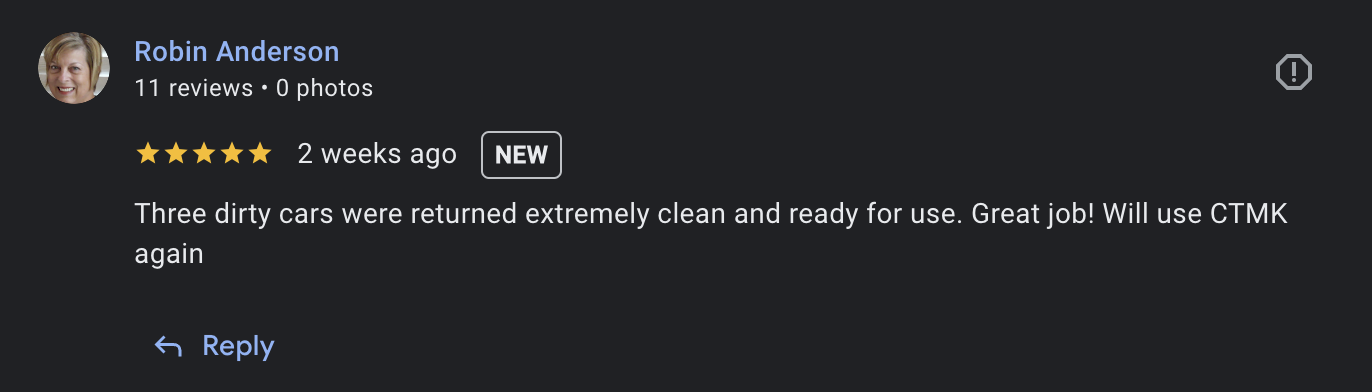Select the "11 reviews" count text
Image resolution: width=1372 pixels, height=392 pixels.
coord(194,88)
